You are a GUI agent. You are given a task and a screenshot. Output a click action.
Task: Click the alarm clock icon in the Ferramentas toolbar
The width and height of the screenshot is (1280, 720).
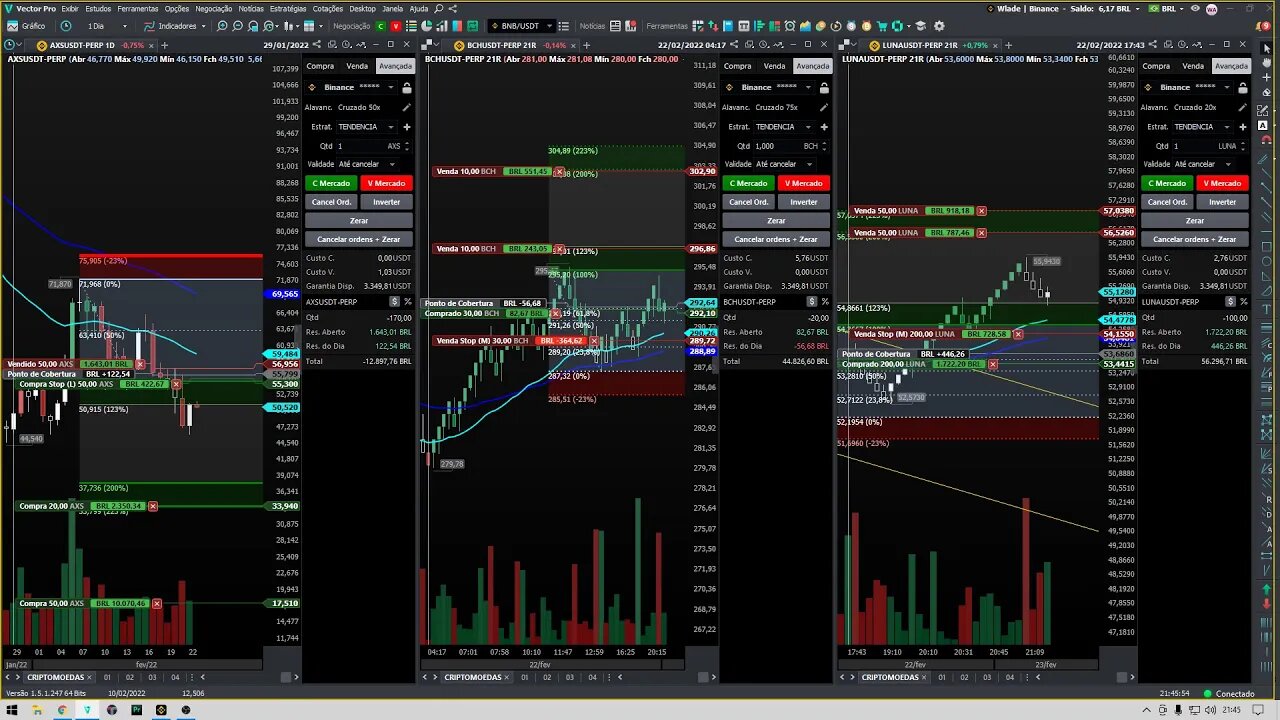point(789,26)
